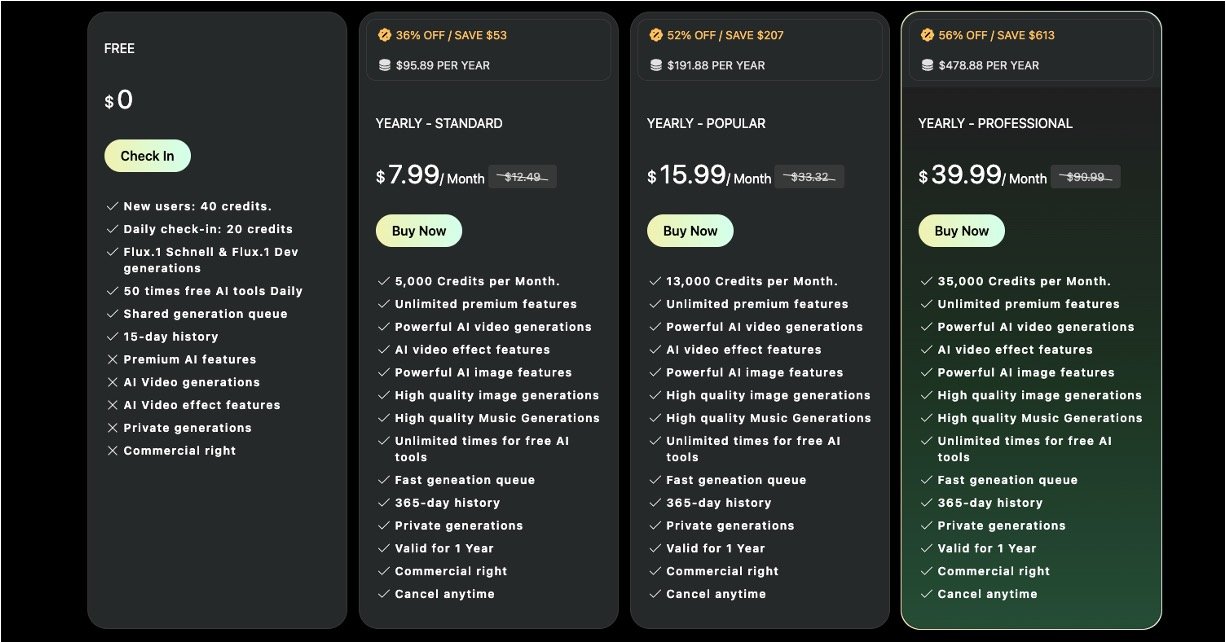Click the Check In button on Free plan
The height and width of the screenshot is (642, 1226).
(x=147, y=156)
